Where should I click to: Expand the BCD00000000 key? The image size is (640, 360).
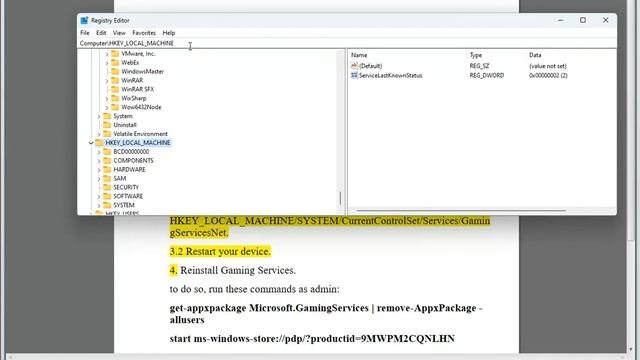[99, 152]
